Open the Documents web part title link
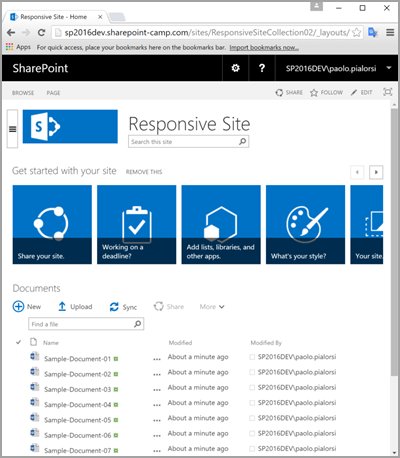400x458 pixels. 36,288
